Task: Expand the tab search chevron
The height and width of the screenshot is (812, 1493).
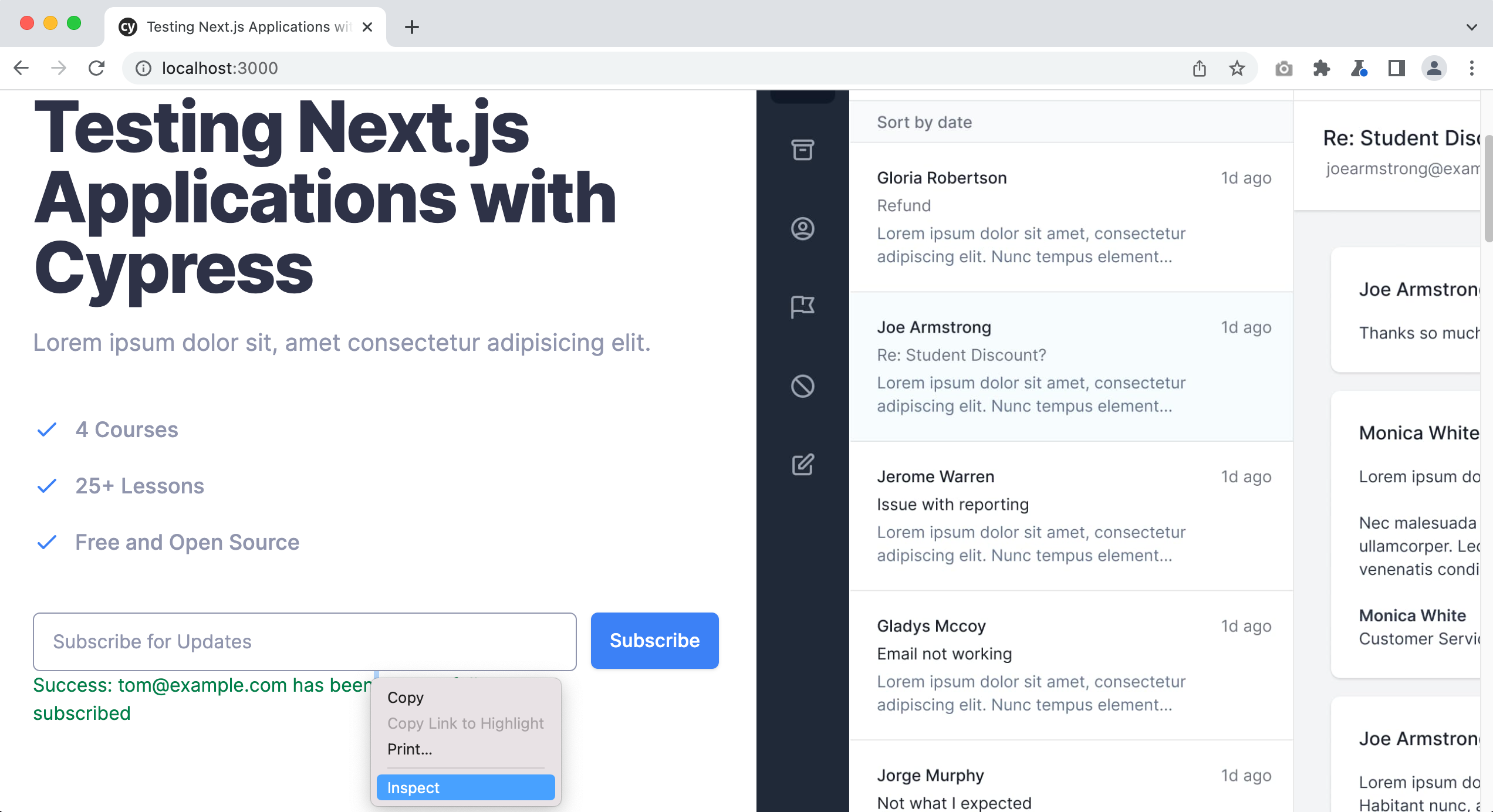Action: (x=1471, y=27)
